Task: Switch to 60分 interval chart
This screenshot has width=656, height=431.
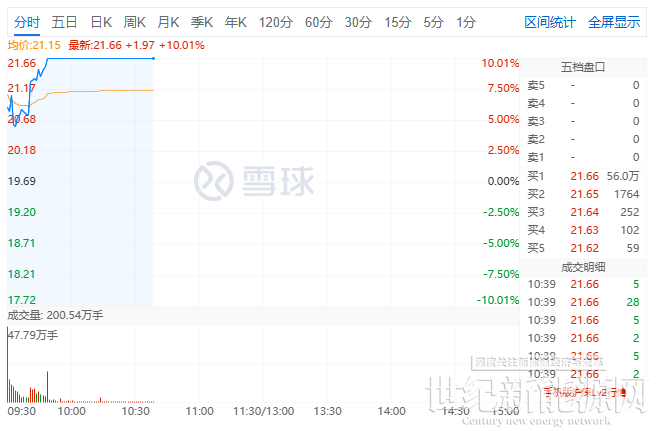Action: point(318,21)
